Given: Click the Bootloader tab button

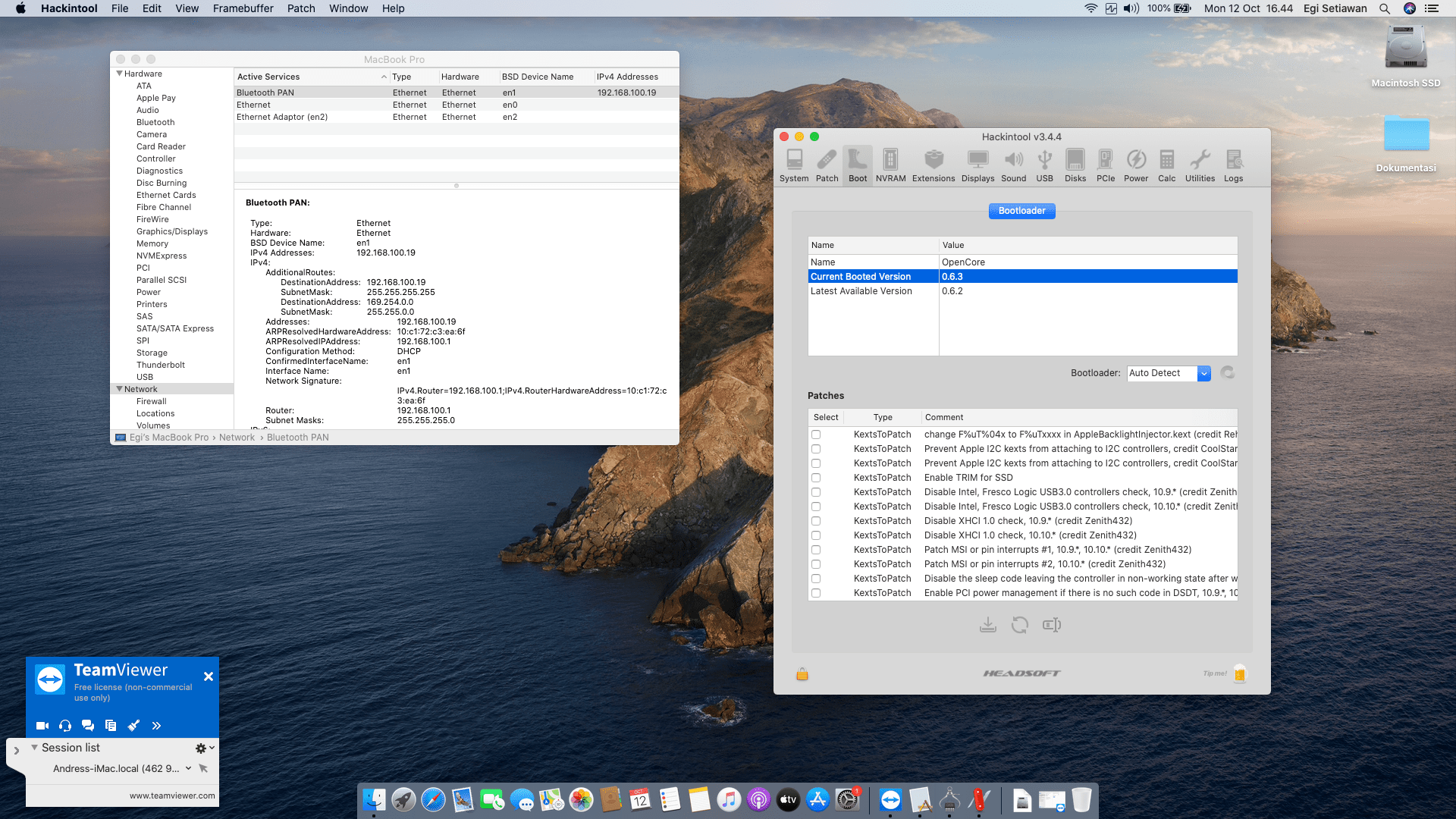Looking at the screenshot, I should click(1021, 211).
